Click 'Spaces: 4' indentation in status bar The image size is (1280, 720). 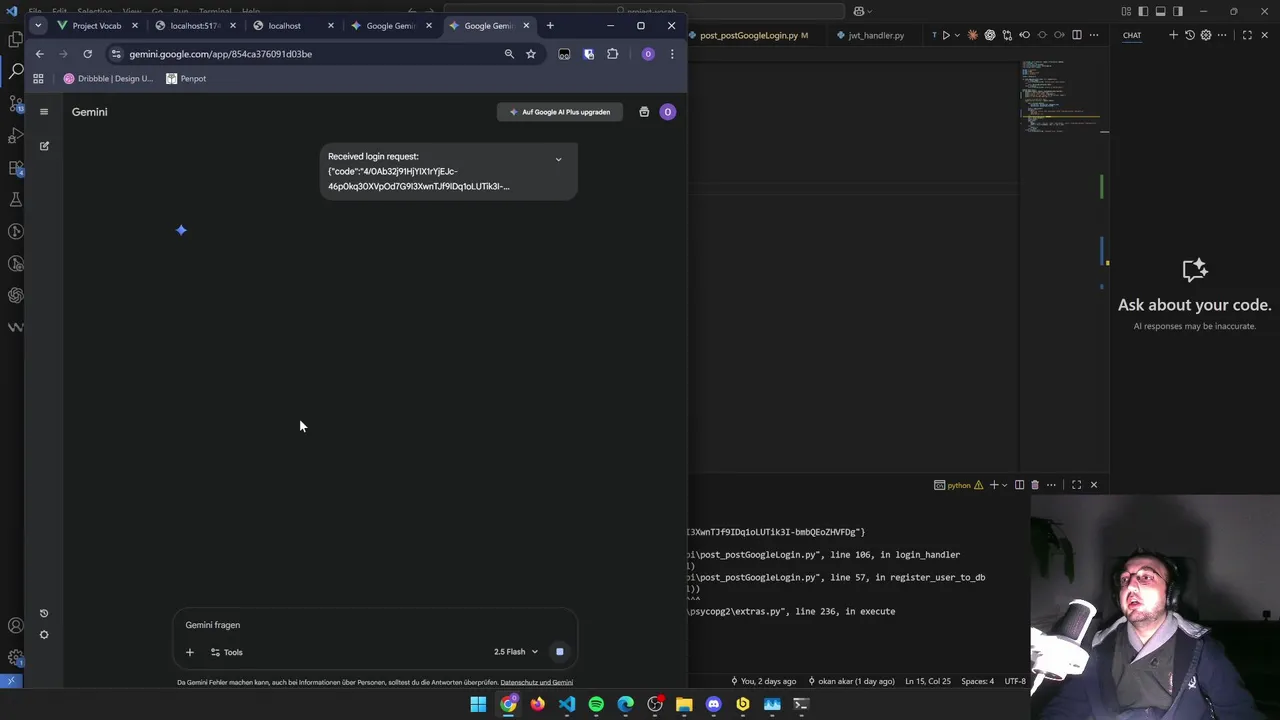coord(978,681)
